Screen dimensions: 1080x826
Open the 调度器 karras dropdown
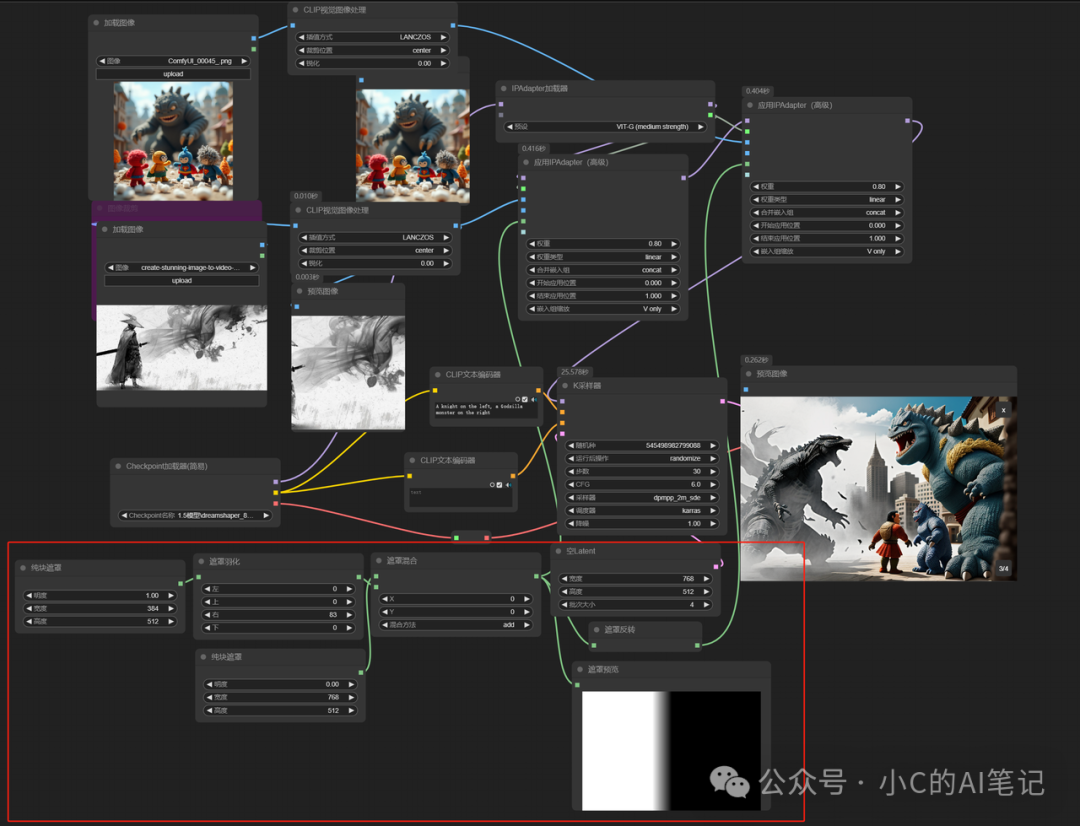(x=641, y=510)
